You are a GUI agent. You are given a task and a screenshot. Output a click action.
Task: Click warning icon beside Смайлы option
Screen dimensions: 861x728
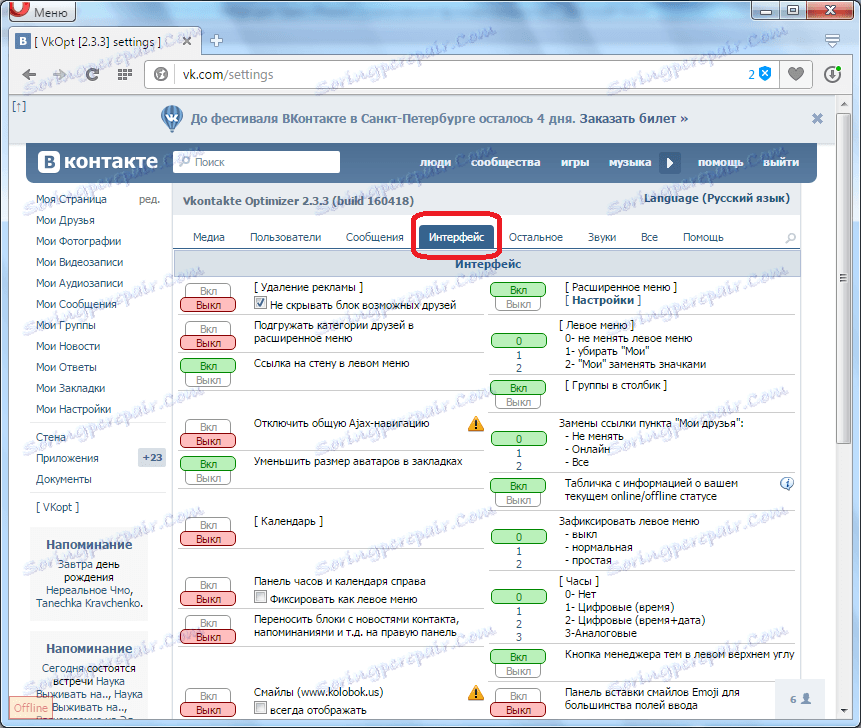[476, 693]
